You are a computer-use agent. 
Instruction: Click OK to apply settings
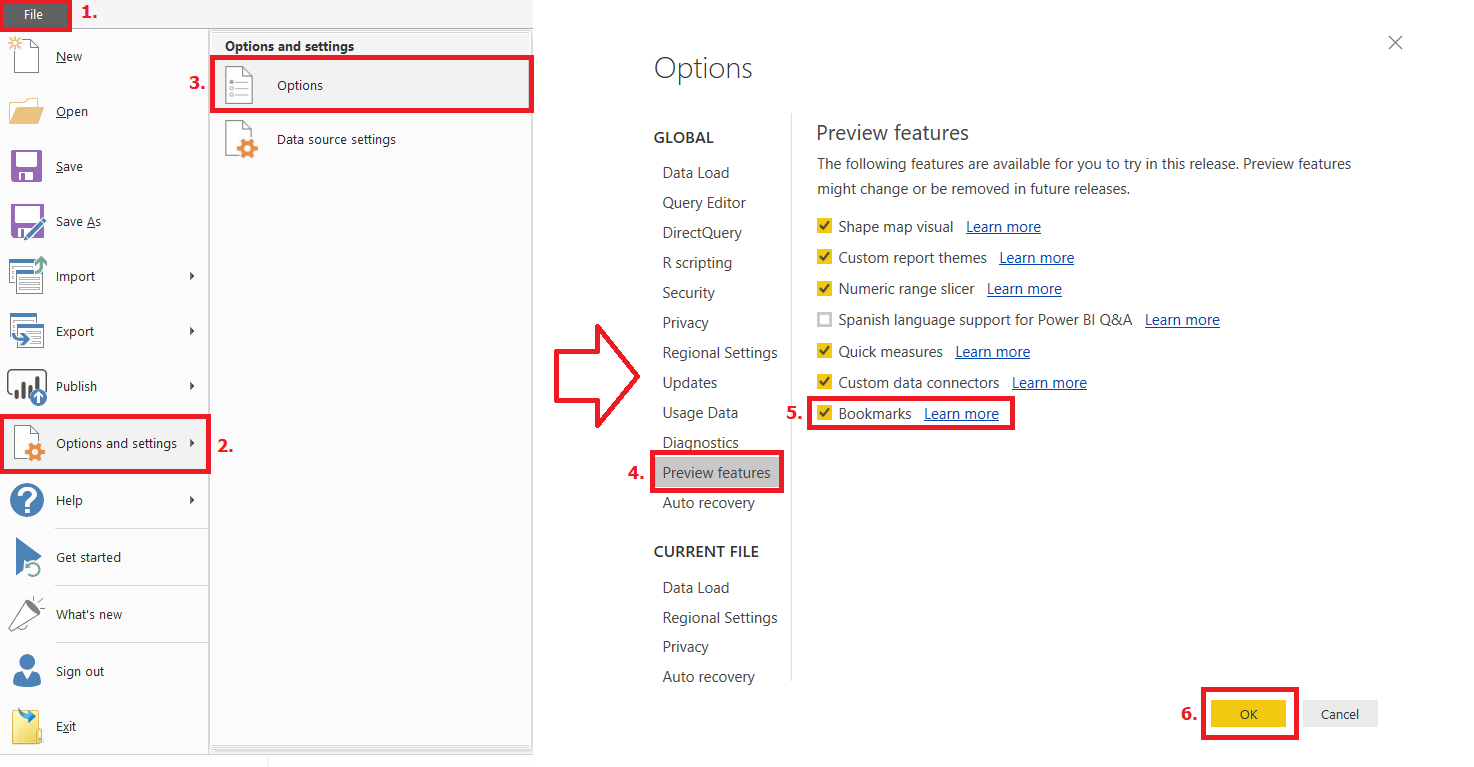click(1248, 713)
